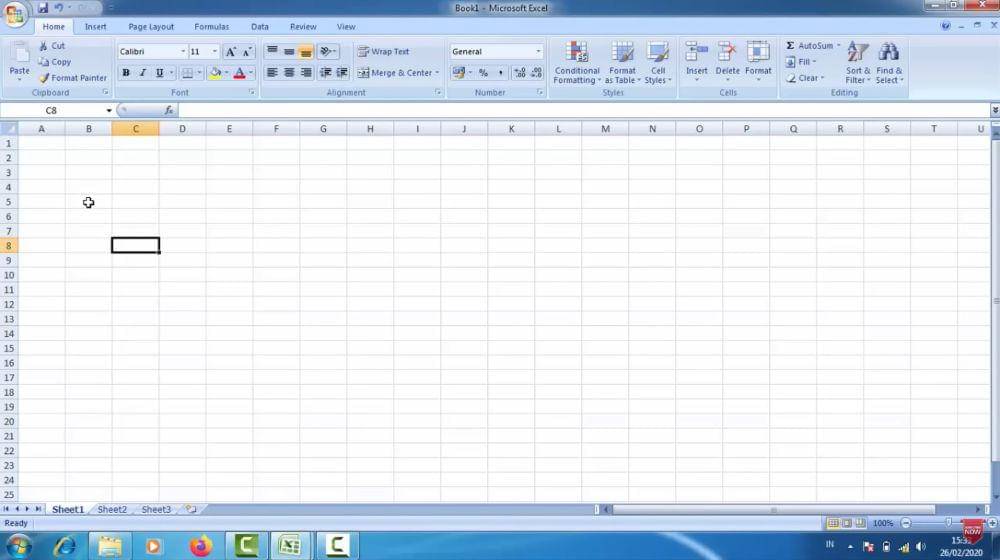Image resolution: width=1000 pixels, height=560 pixels.
Task: Click the Insert cells icon
Action: pyautogui.click(x=697, y=53)
